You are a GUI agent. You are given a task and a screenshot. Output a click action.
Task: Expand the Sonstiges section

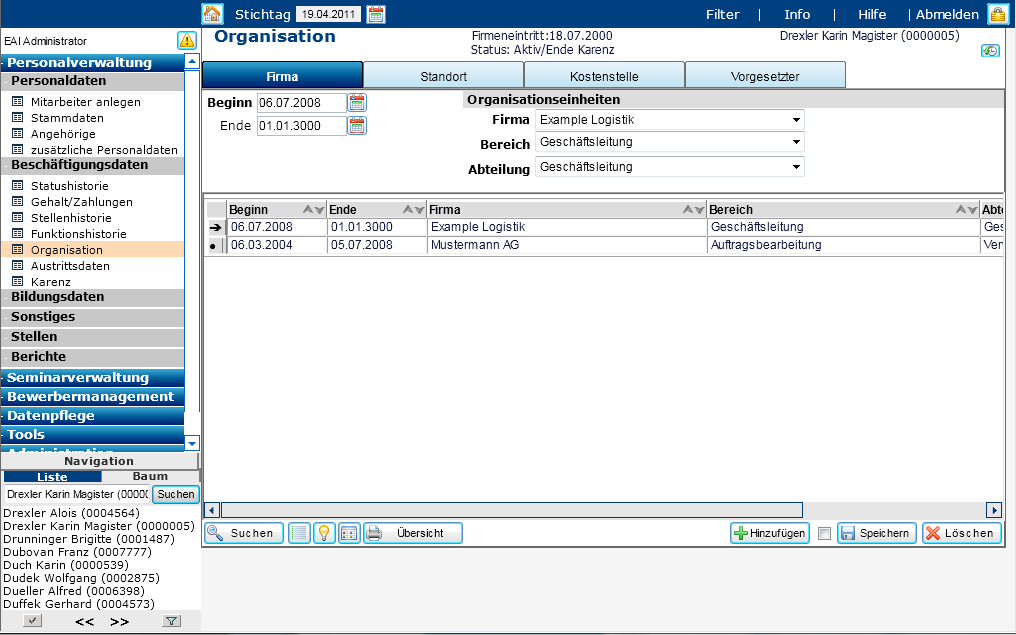tap(93, 318)
